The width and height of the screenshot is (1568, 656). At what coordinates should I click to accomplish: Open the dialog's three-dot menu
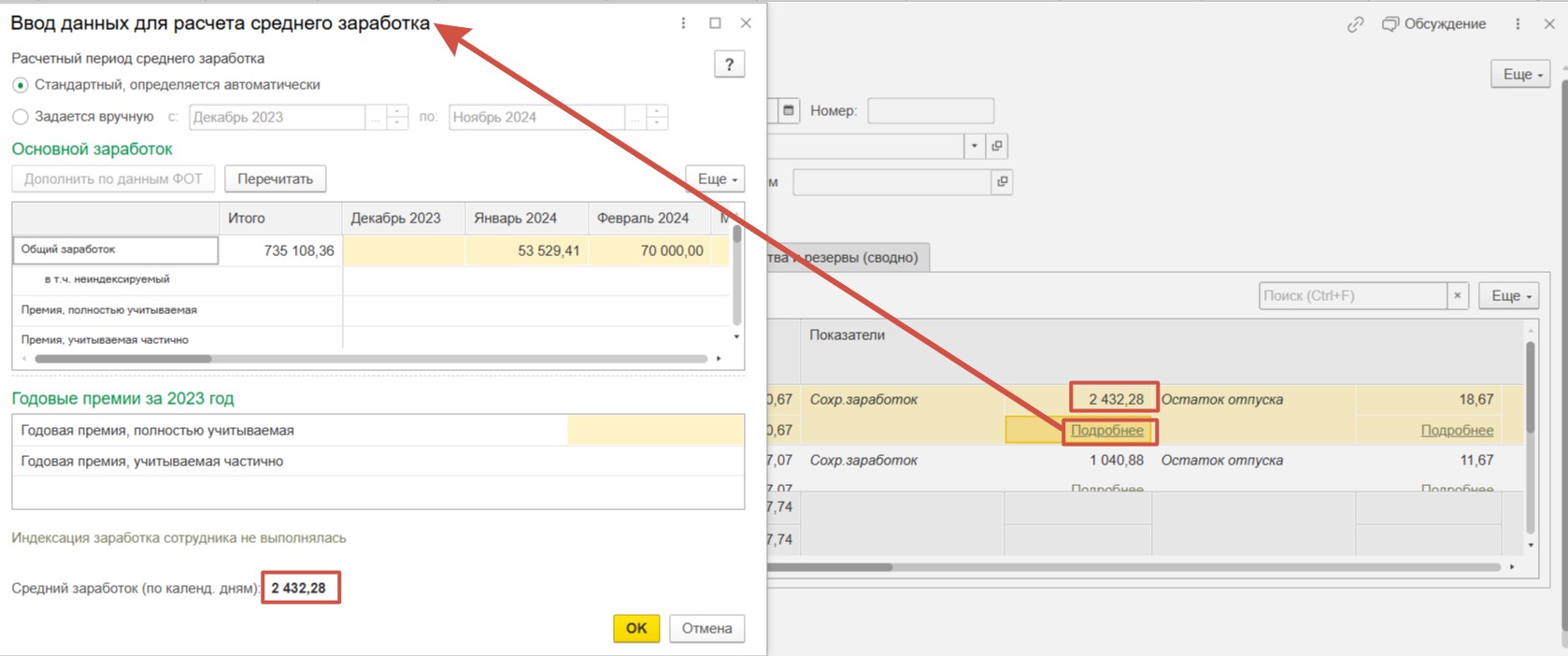(684, 23)
